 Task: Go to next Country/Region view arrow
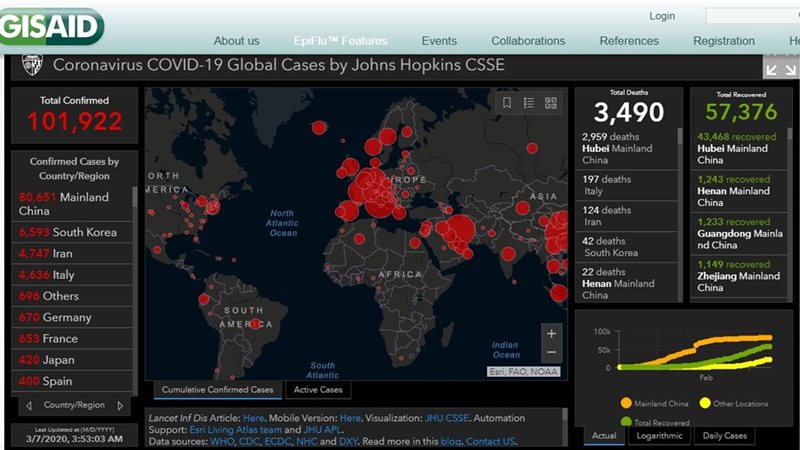point(120,406)
